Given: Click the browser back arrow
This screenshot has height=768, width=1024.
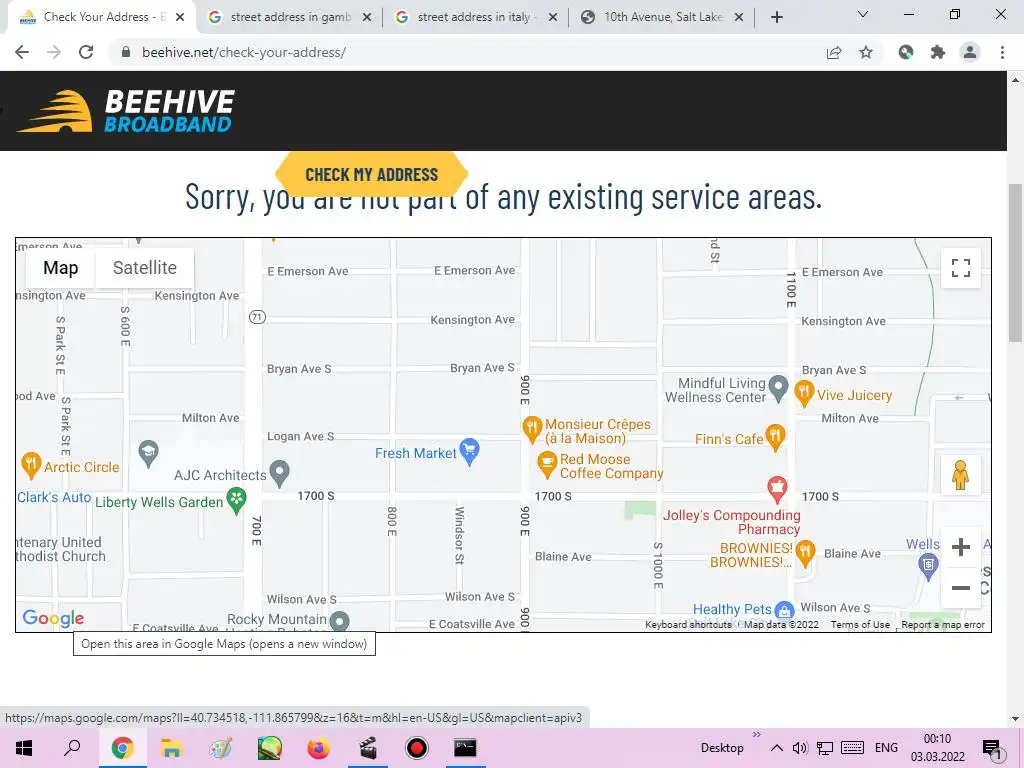Looking at the screenshot, I should click(x=22, y=52).
